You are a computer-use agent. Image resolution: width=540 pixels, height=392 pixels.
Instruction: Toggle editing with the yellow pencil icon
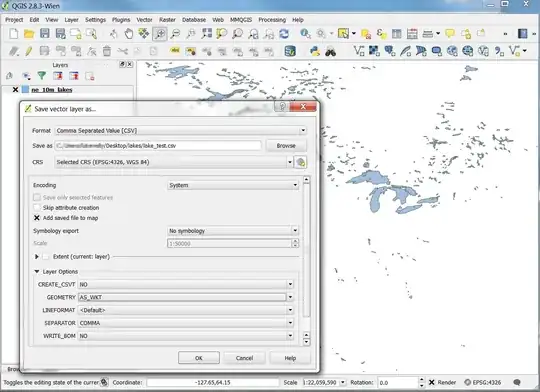click(29, 51)
